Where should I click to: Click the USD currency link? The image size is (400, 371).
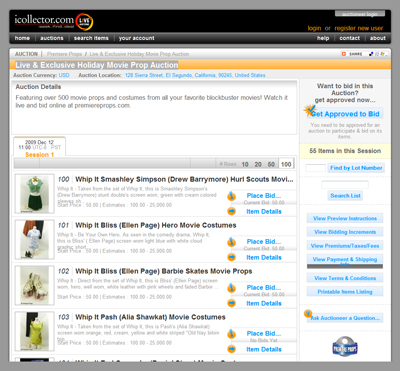point(64,75)
